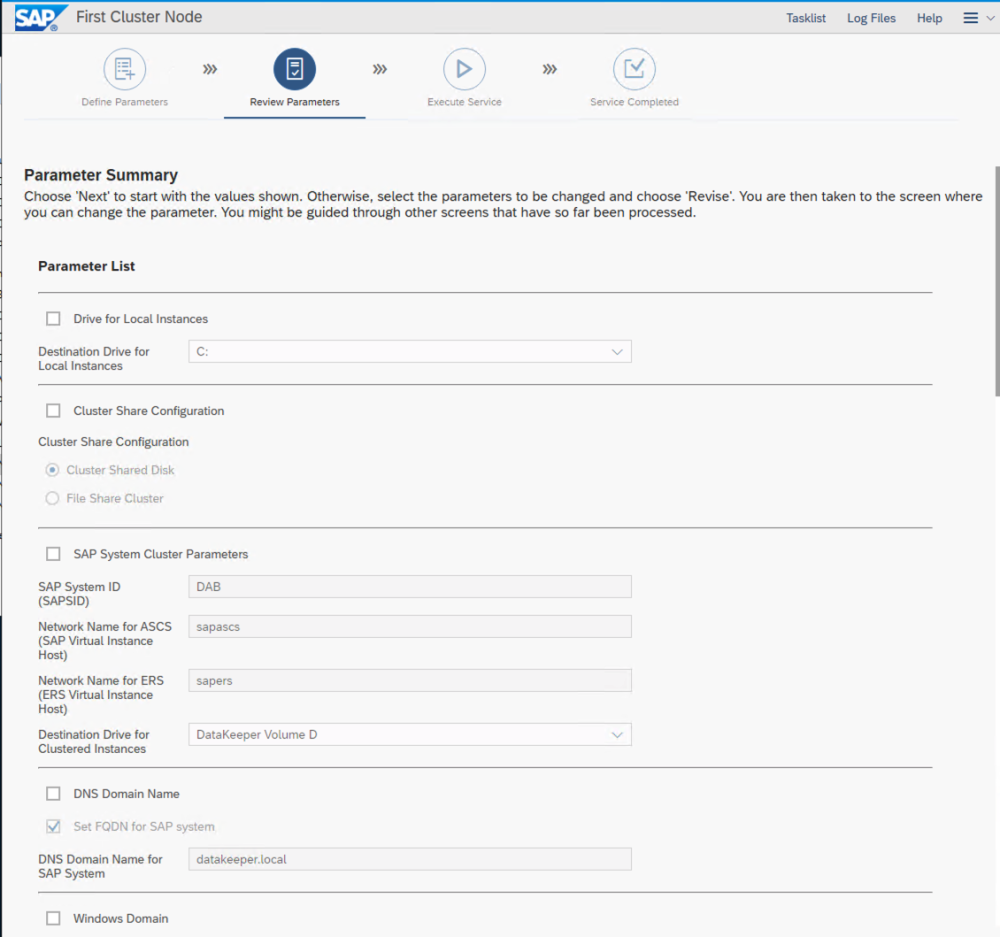Open Destination Drive for Clustered Instances dropdown
Screen dimensions: 1000x937
pyautogui.click(x=410, y=735)
